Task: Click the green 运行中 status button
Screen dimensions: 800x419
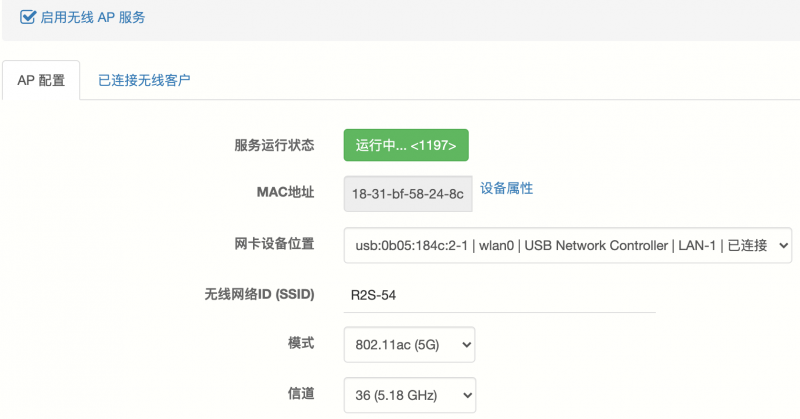Action: tap(406, 145)
